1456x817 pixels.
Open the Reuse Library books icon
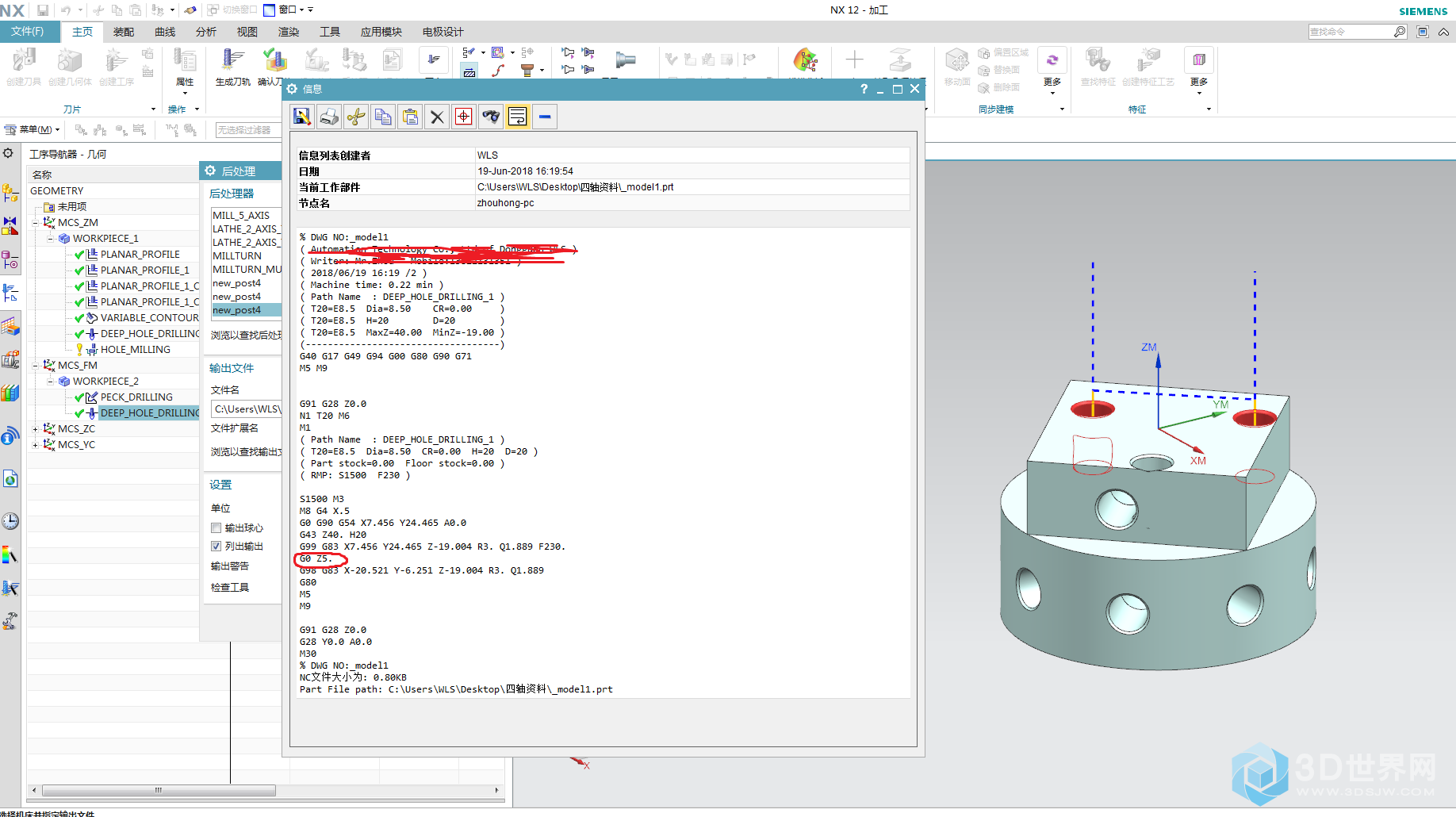[10, 393]
